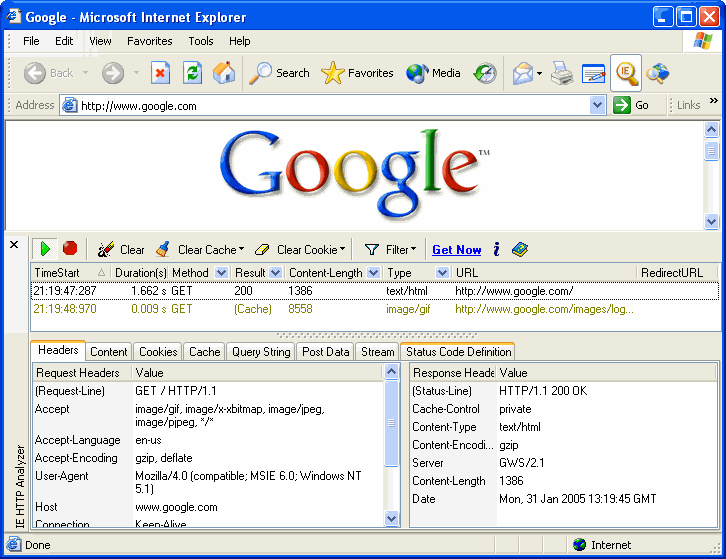
Task: Stop page loading with red X icon
Action: point(160,73)
